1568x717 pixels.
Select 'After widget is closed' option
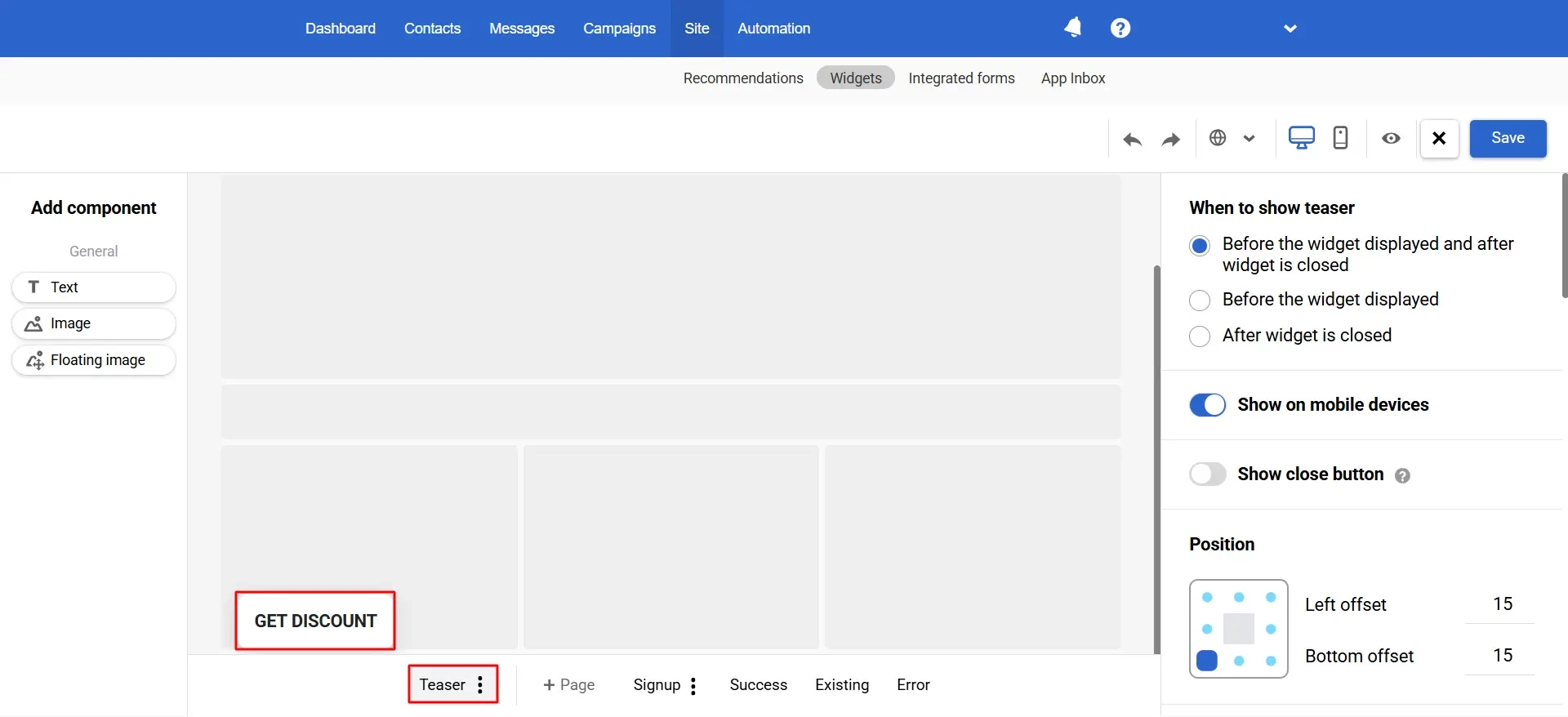click(1200, 336)
